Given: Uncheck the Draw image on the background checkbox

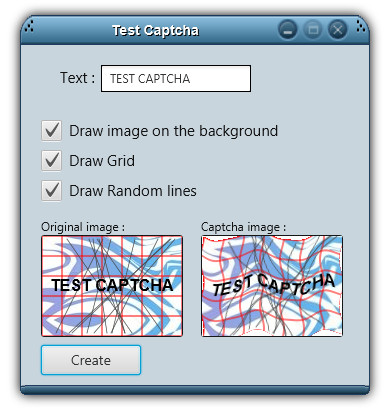Looking at the screenshot, I should click(x=51, y=131).
